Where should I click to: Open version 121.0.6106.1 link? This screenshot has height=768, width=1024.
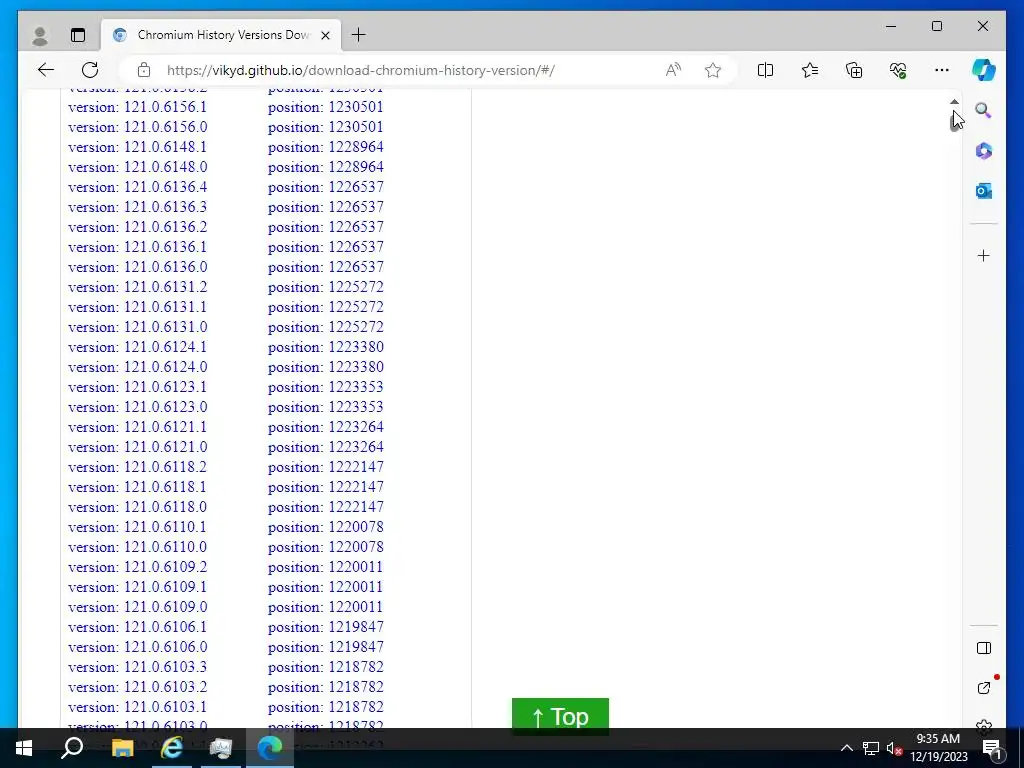click(x=137, y=627)
